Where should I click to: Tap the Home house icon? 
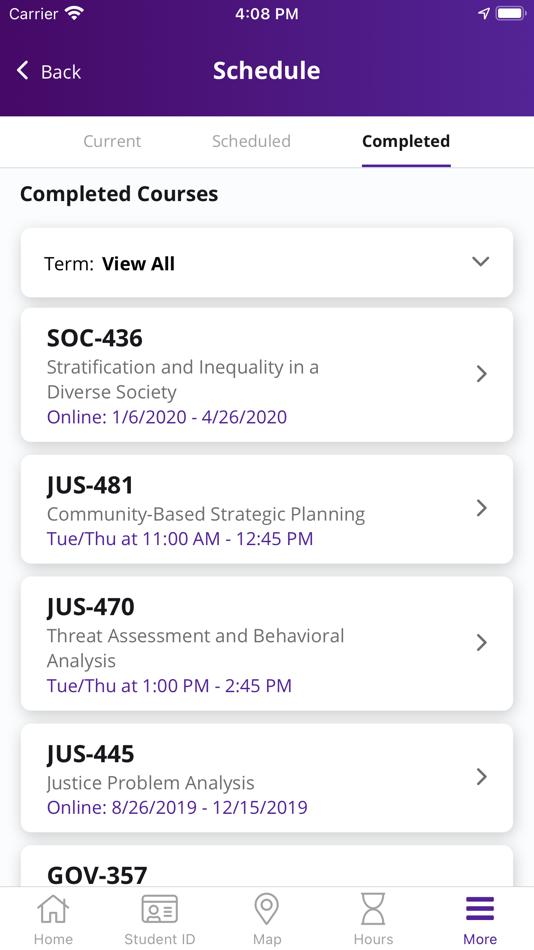pyautogui.click(x=53, y=909)
